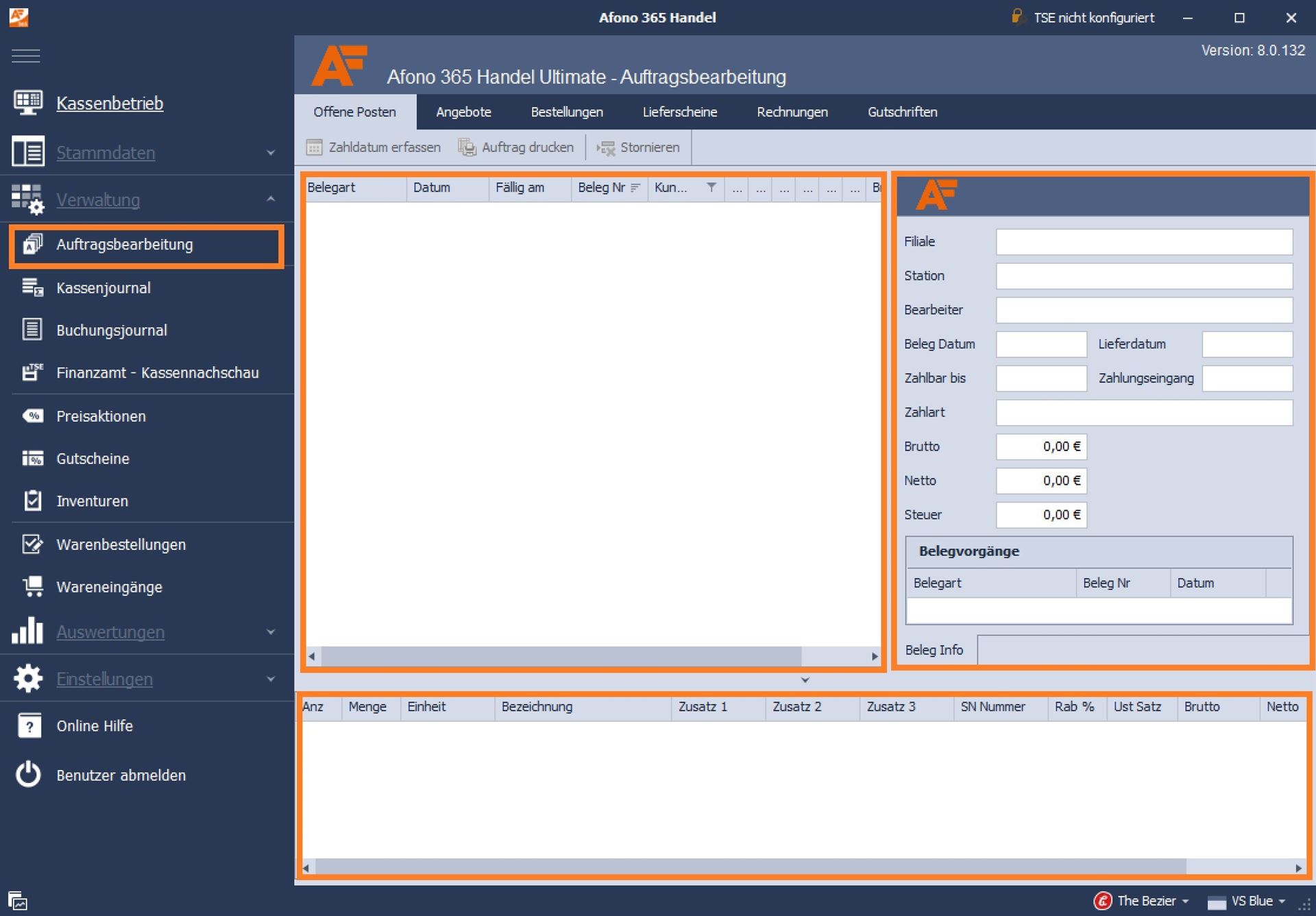Click into the Bearbeiter field
Image resolution: width=1316 pixels, height=916 pixels.
(x=1144, y=310)
